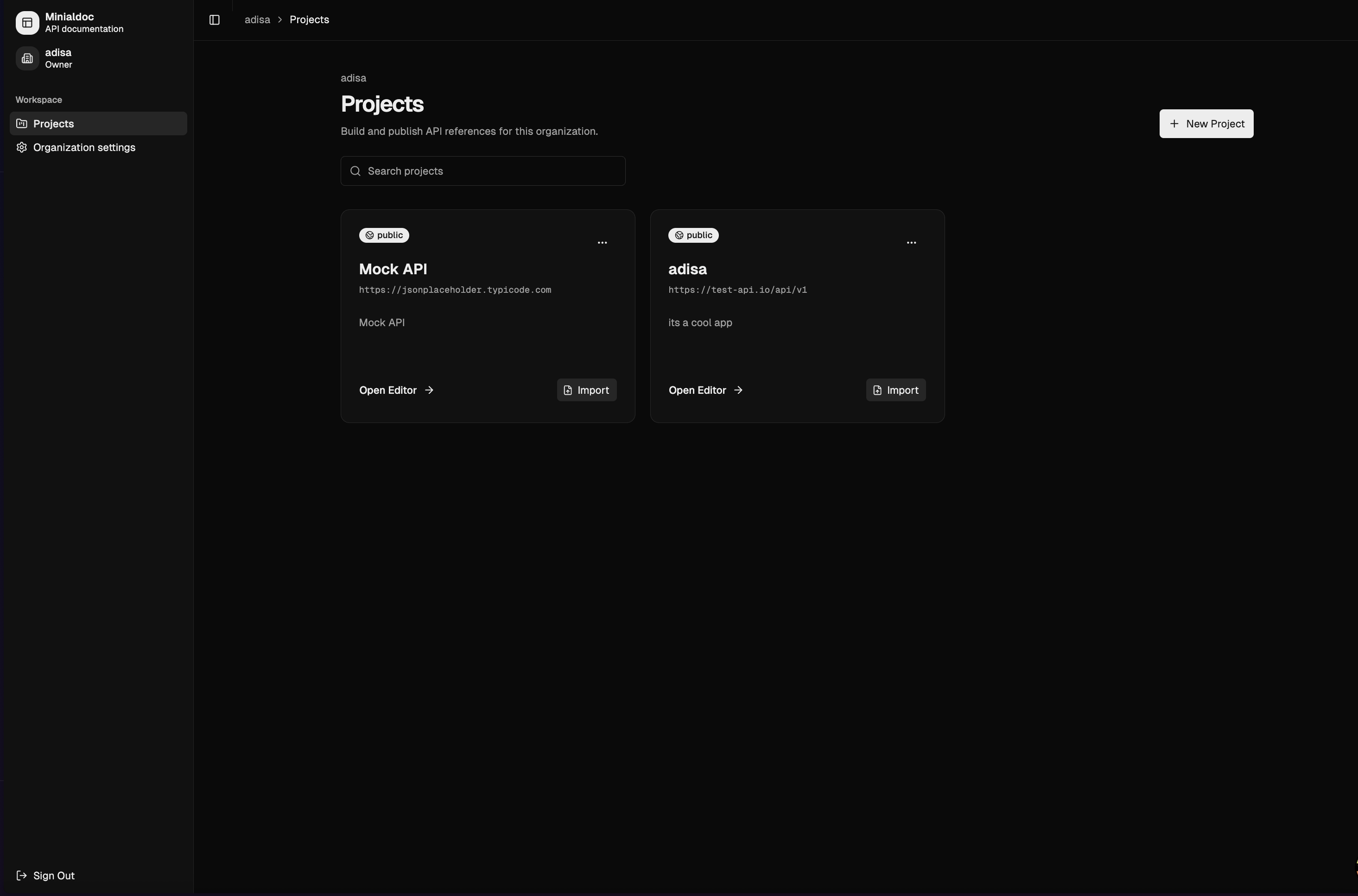
Task: Click the adisa organization building icon
Action: click(x=27, y=58)
